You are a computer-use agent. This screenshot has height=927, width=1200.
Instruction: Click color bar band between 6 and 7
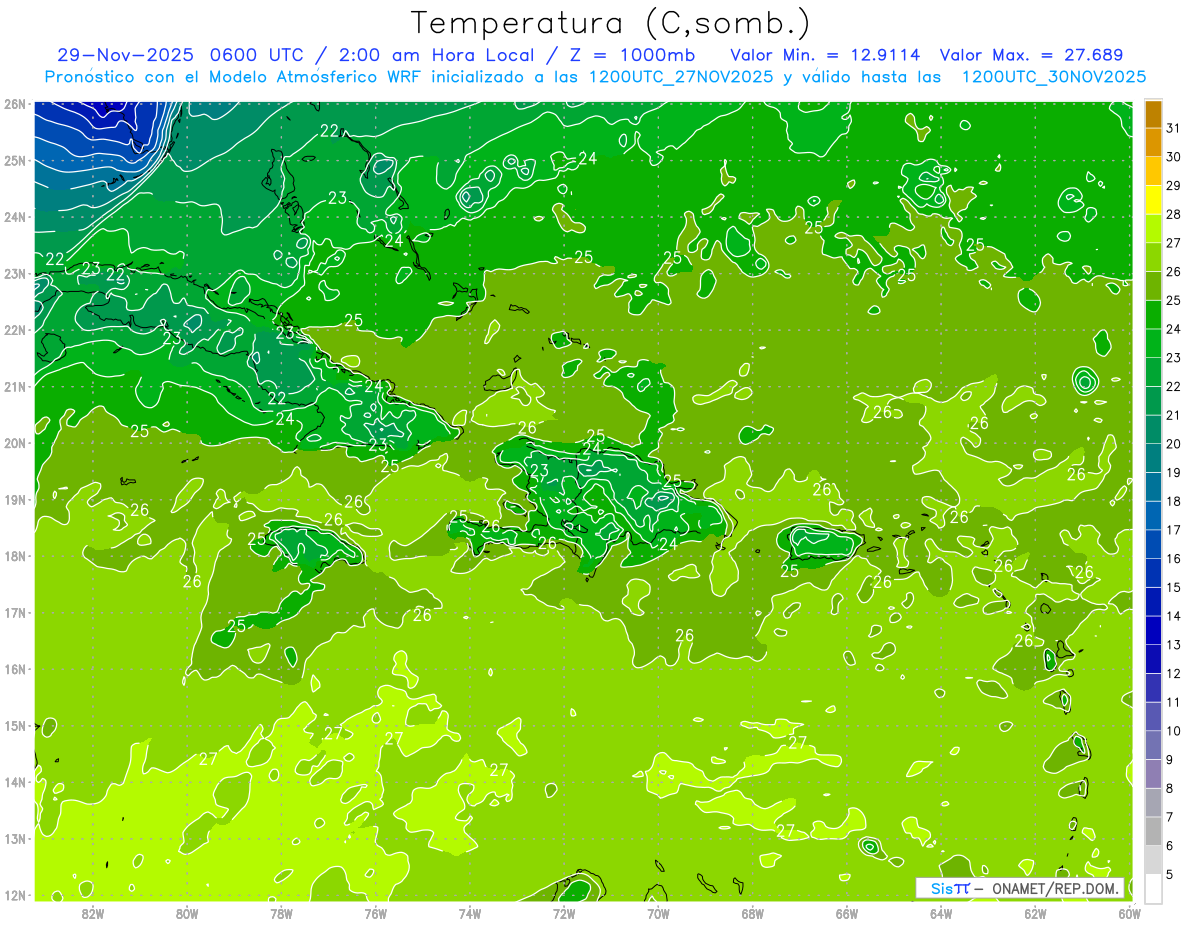click(x=1153, y=831)
